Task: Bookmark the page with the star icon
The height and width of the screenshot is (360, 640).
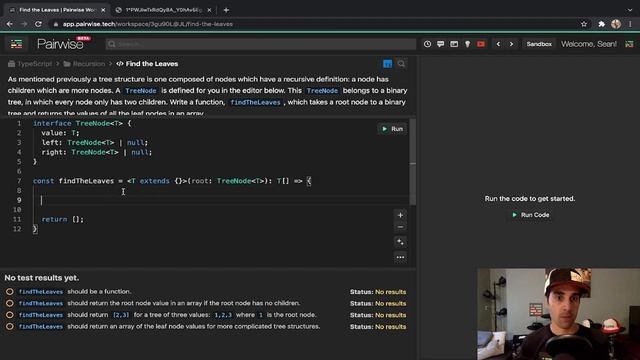Action: 584,24
